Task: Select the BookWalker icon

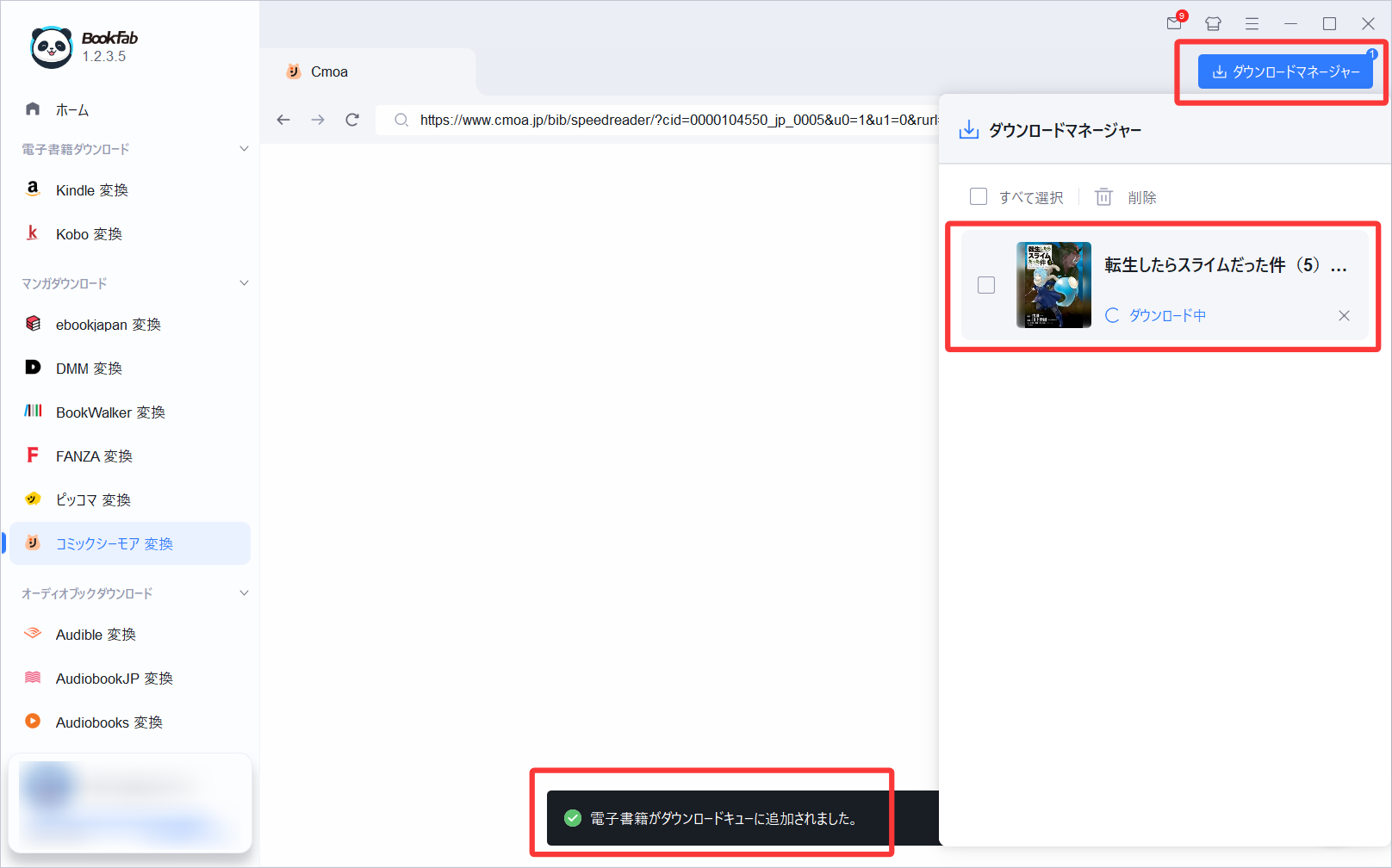Action: (33, 411)
